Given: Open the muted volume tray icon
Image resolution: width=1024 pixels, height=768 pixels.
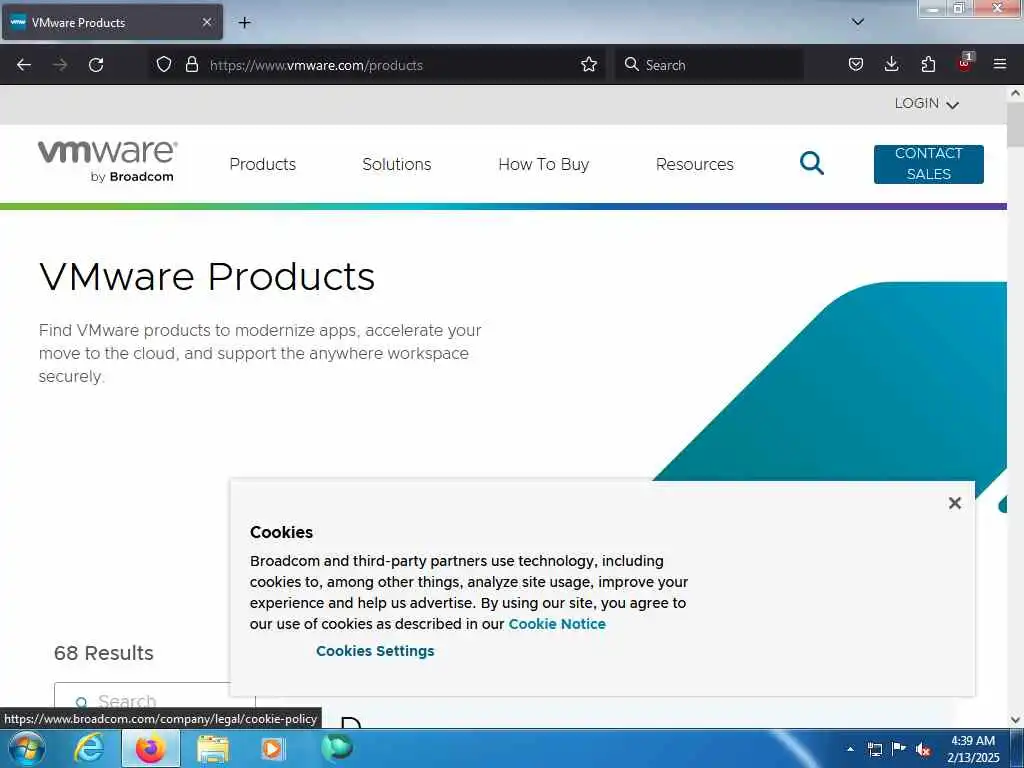Looking at the screenshot, I should (923, 749).
